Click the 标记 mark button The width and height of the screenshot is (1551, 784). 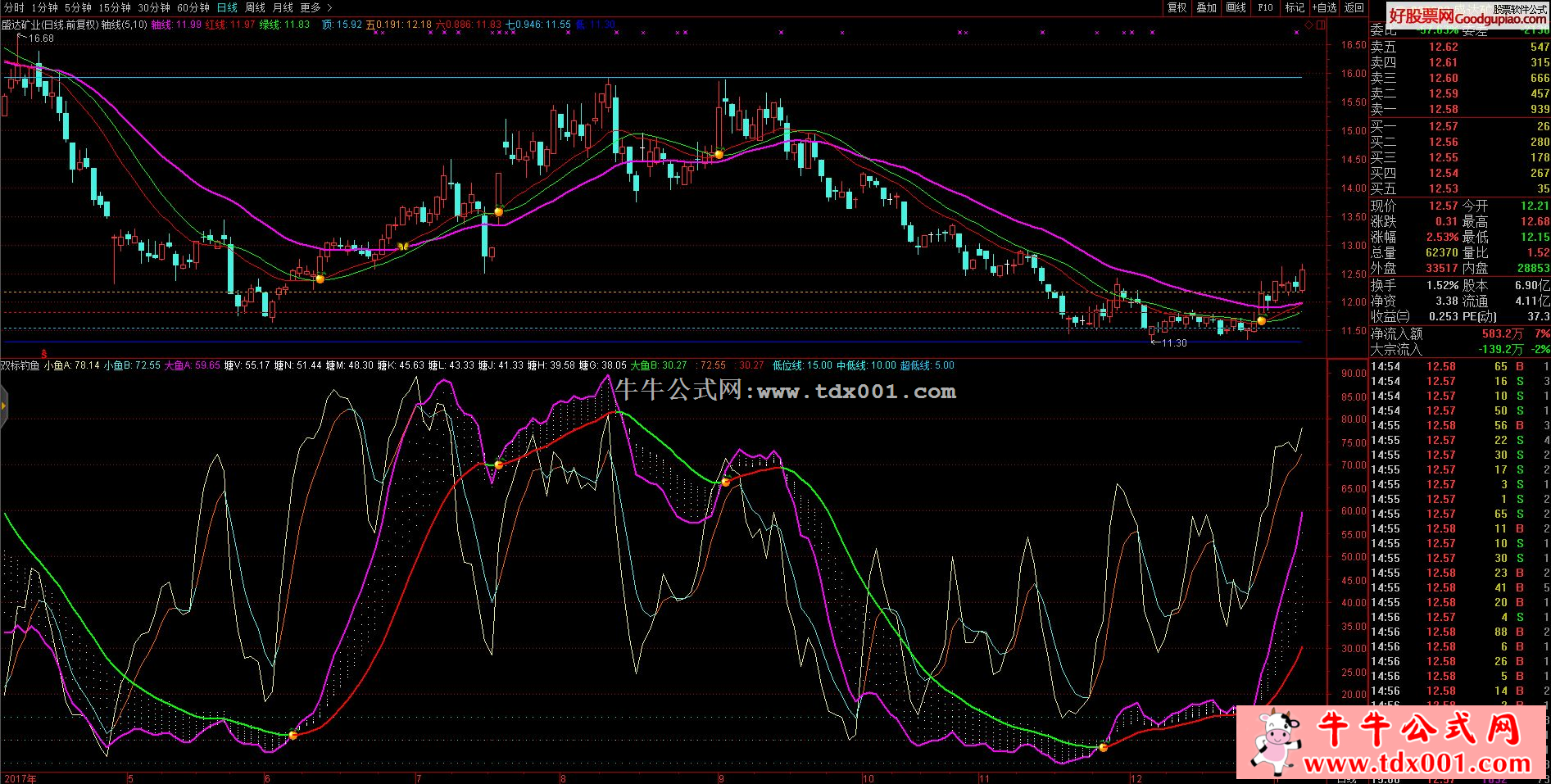(x=1295, y=7)
